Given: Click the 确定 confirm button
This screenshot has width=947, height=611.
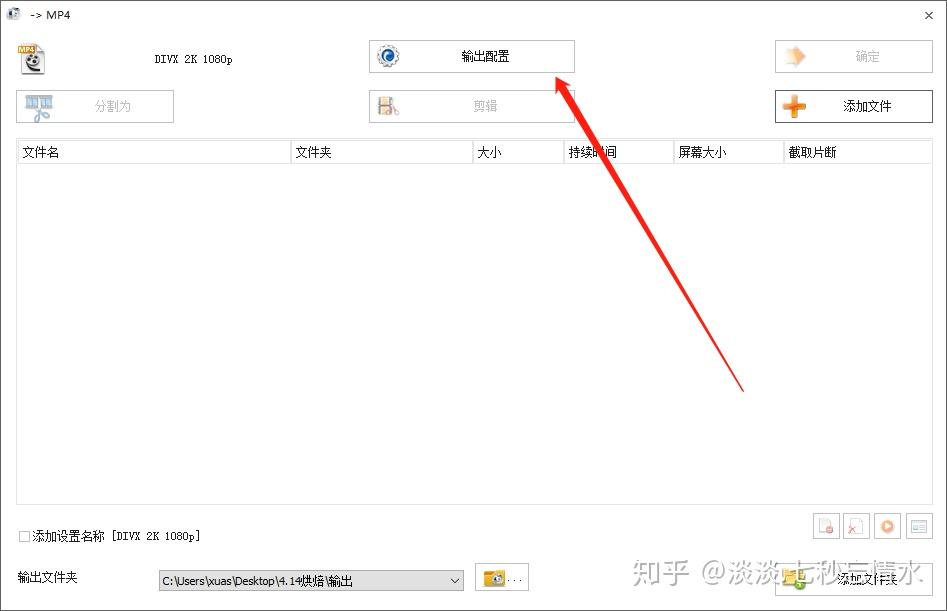Looking at the screenshot, I should (853, 57).
